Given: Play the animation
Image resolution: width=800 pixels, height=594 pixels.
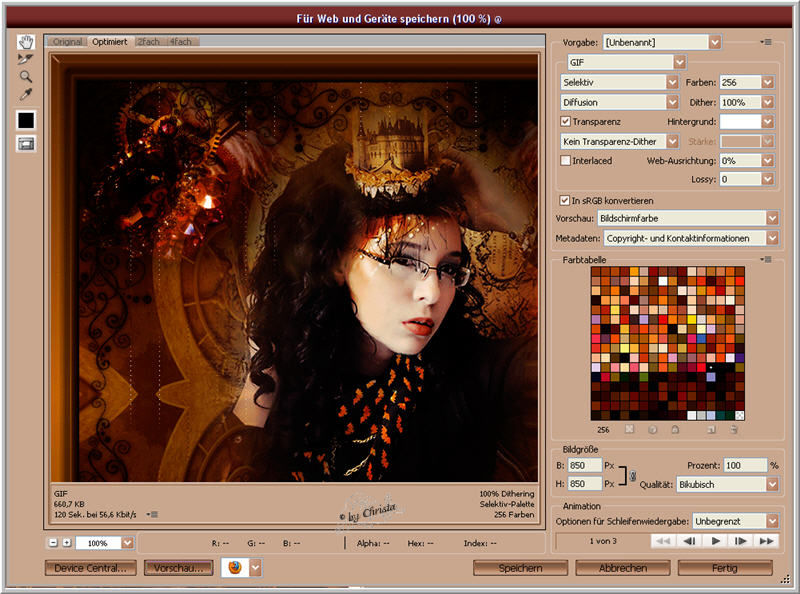Looking at the screenshot, I should pyautogui.click(x=715, y=540).
